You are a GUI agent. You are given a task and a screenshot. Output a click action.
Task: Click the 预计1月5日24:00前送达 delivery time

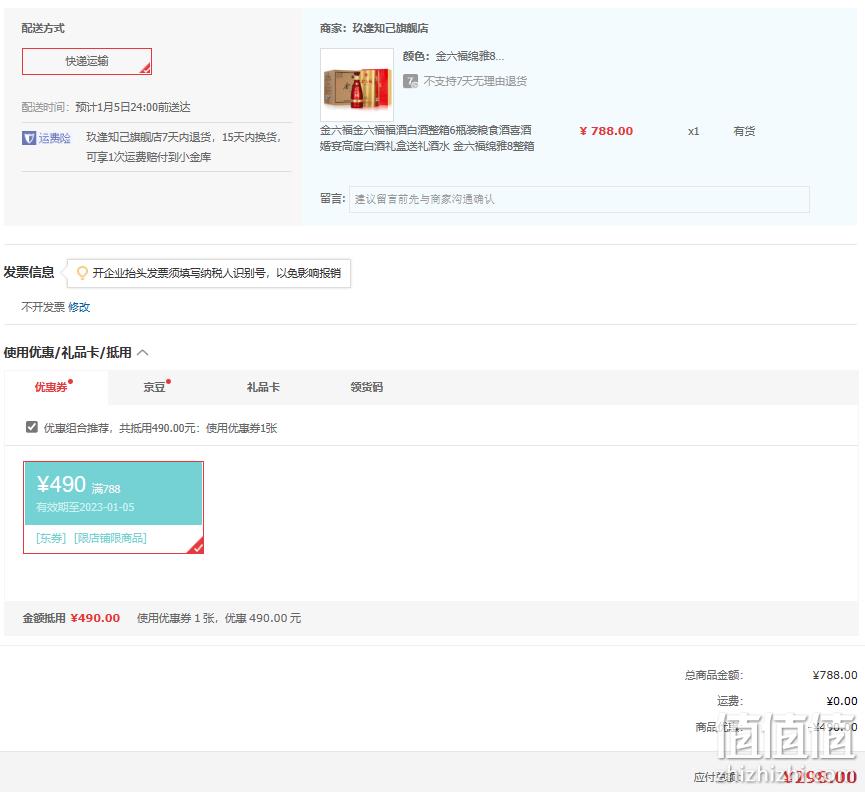tap(133, 107)
